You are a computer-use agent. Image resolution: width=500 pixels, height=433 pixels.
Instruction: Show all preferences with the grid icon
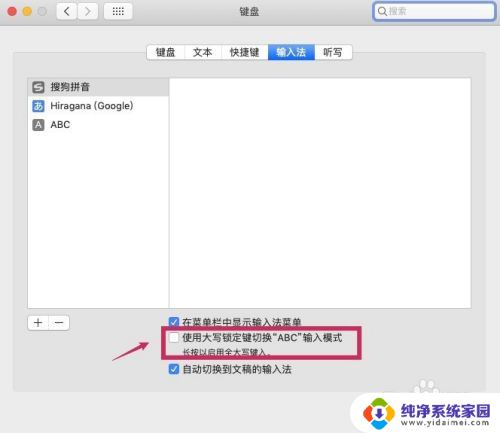(118, 12)
